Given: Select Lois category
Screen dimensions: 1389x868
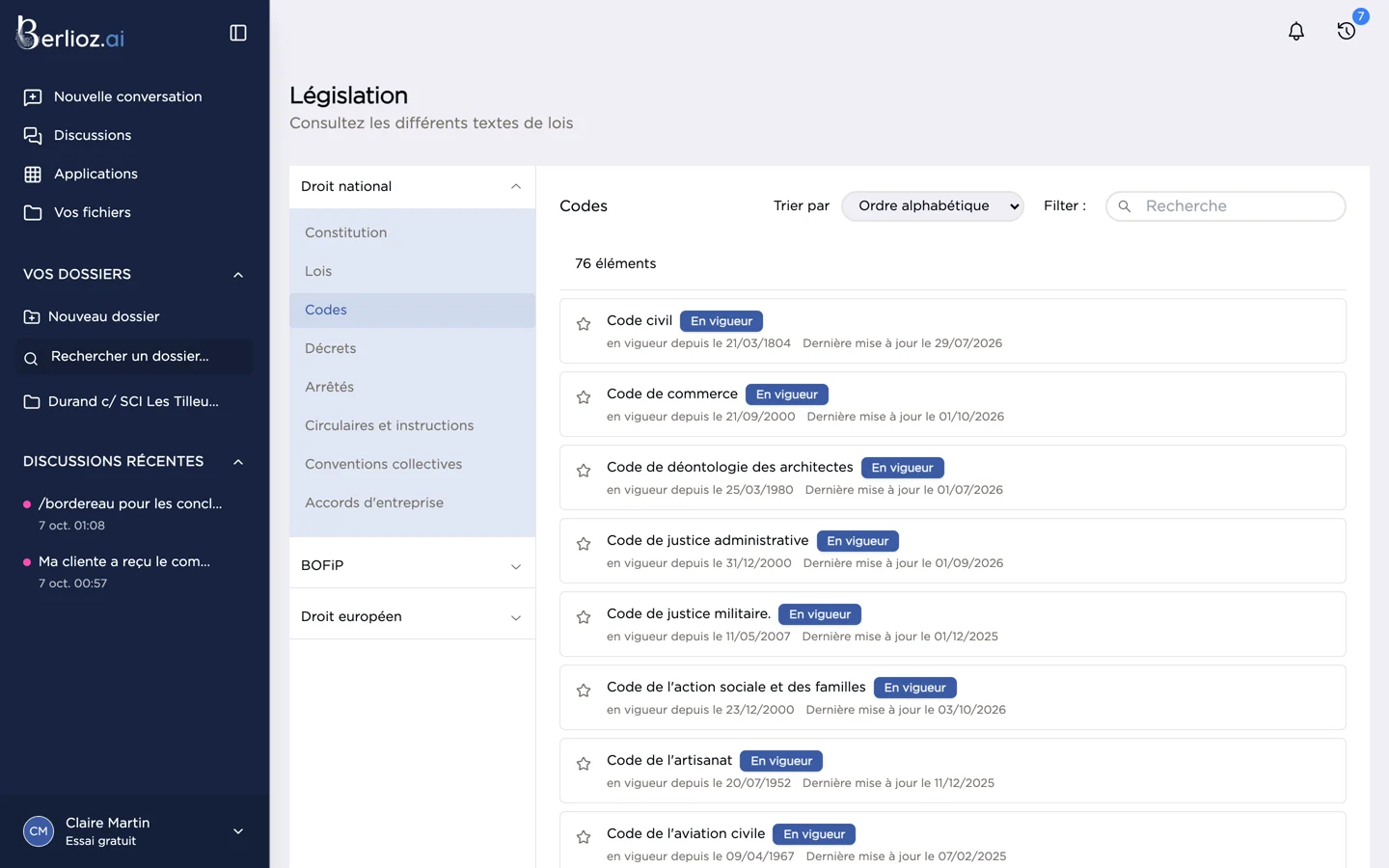Looking at the screenshot, I should point(412,271).
